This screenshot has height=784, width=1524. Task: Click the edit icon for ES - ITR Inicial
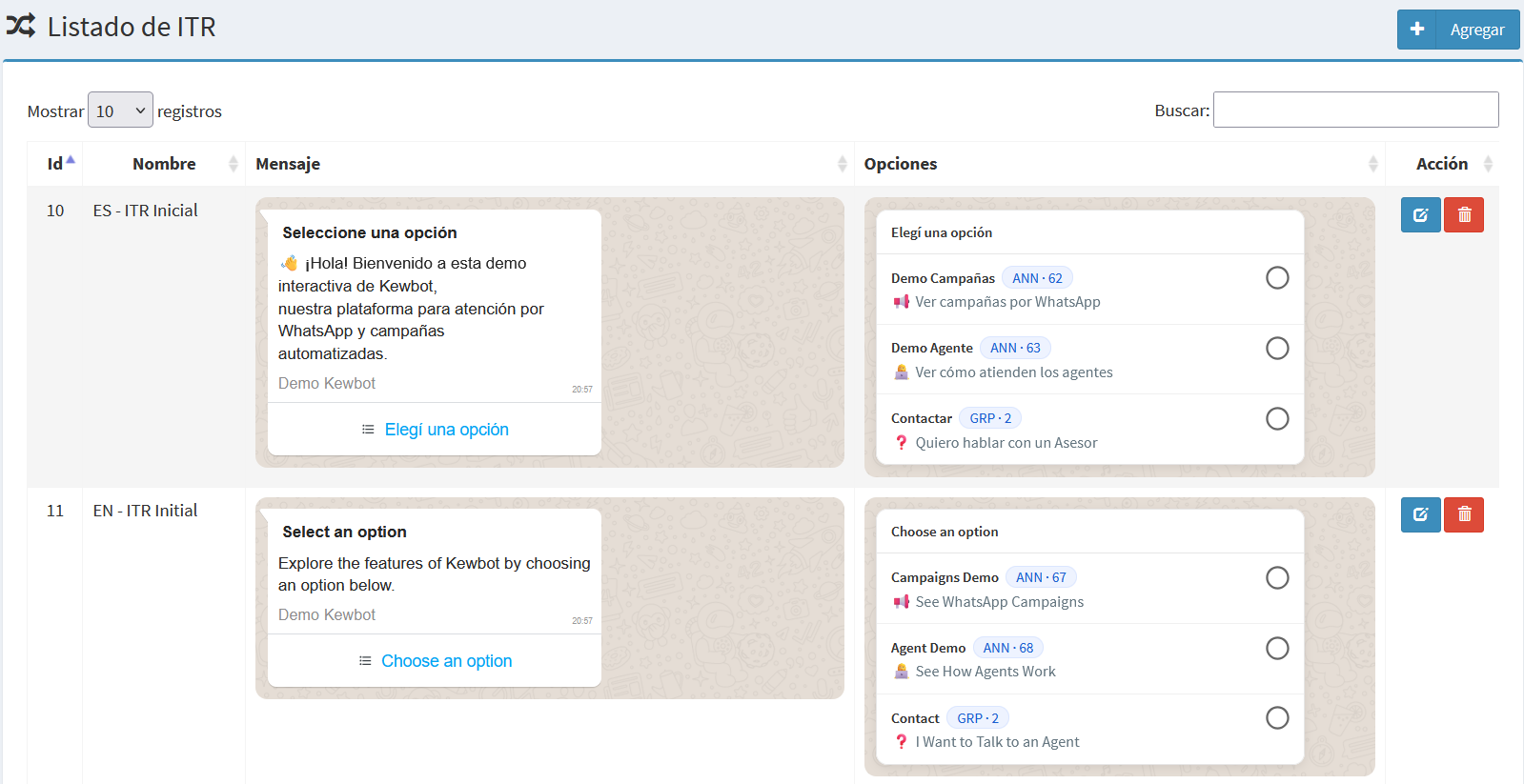tap(1420, 215)
